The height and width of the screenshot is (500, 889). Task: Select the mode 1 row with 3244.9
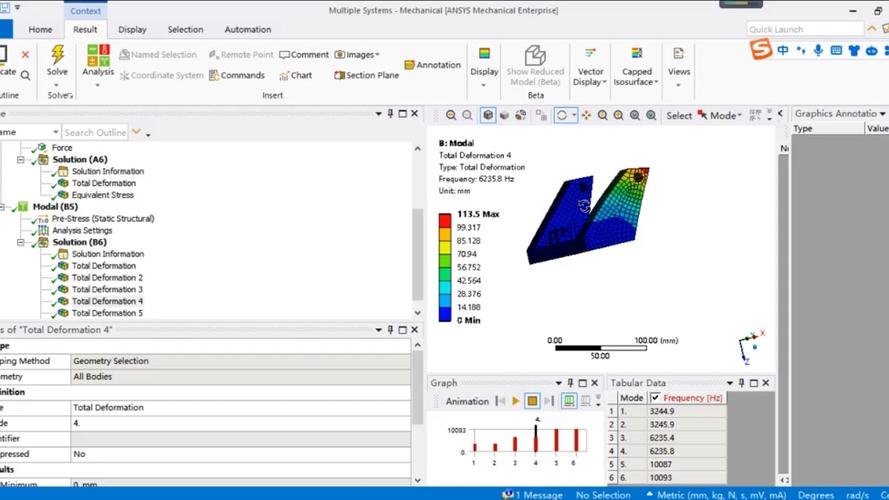click(x=667, y=412)
